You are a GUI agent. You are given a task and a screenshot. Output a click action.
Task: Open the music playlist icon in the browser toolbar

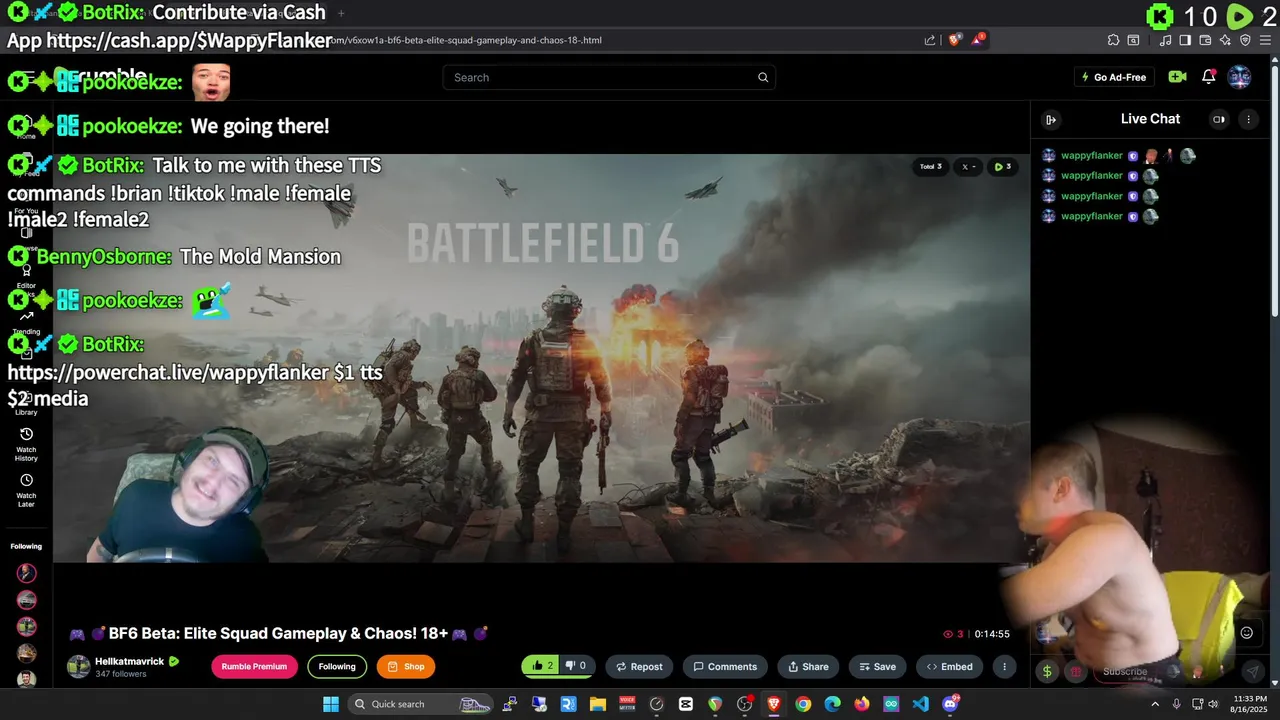pyautogui.click(x=1165, y=40)
